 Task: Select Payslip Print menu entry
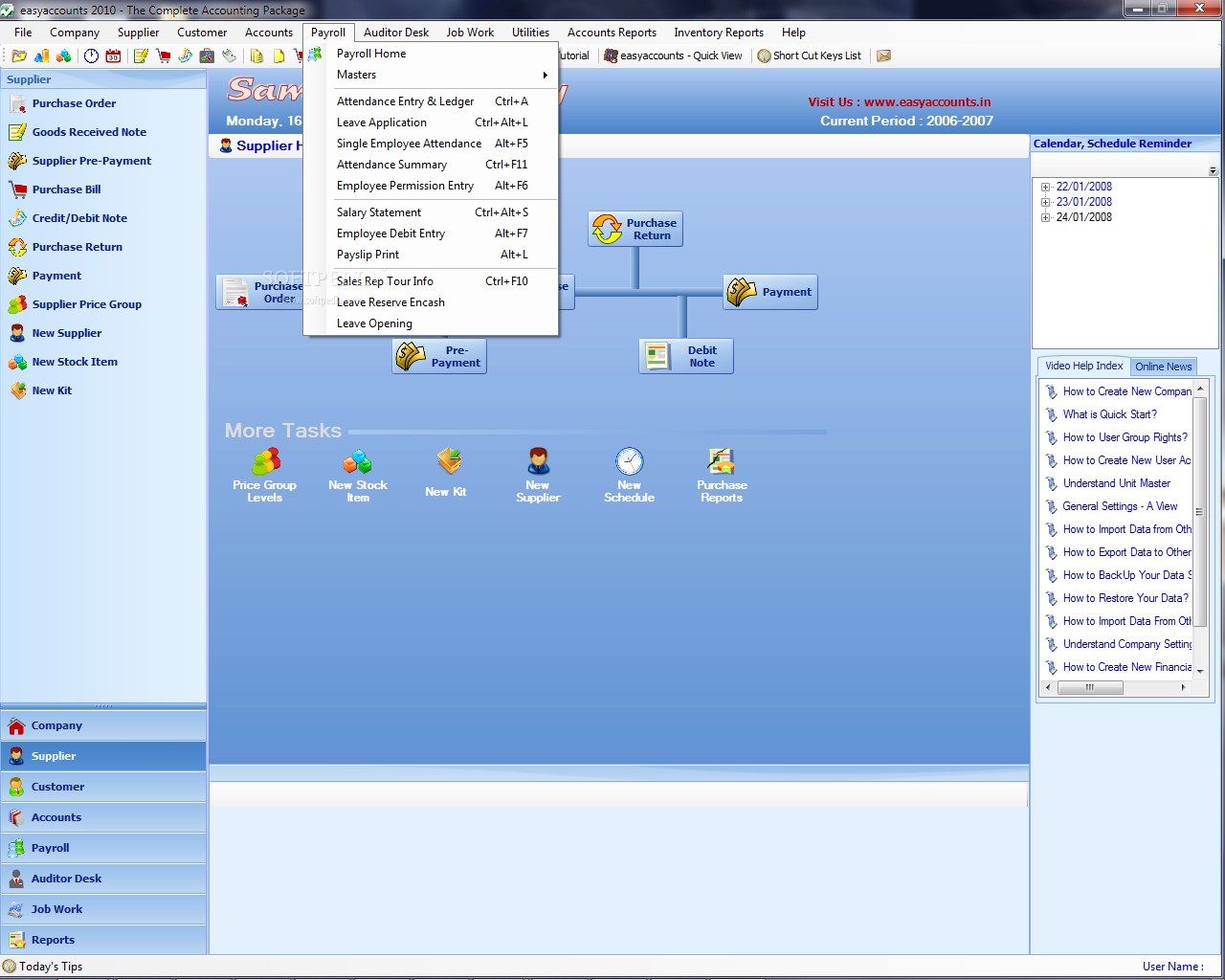coord(431,255)
